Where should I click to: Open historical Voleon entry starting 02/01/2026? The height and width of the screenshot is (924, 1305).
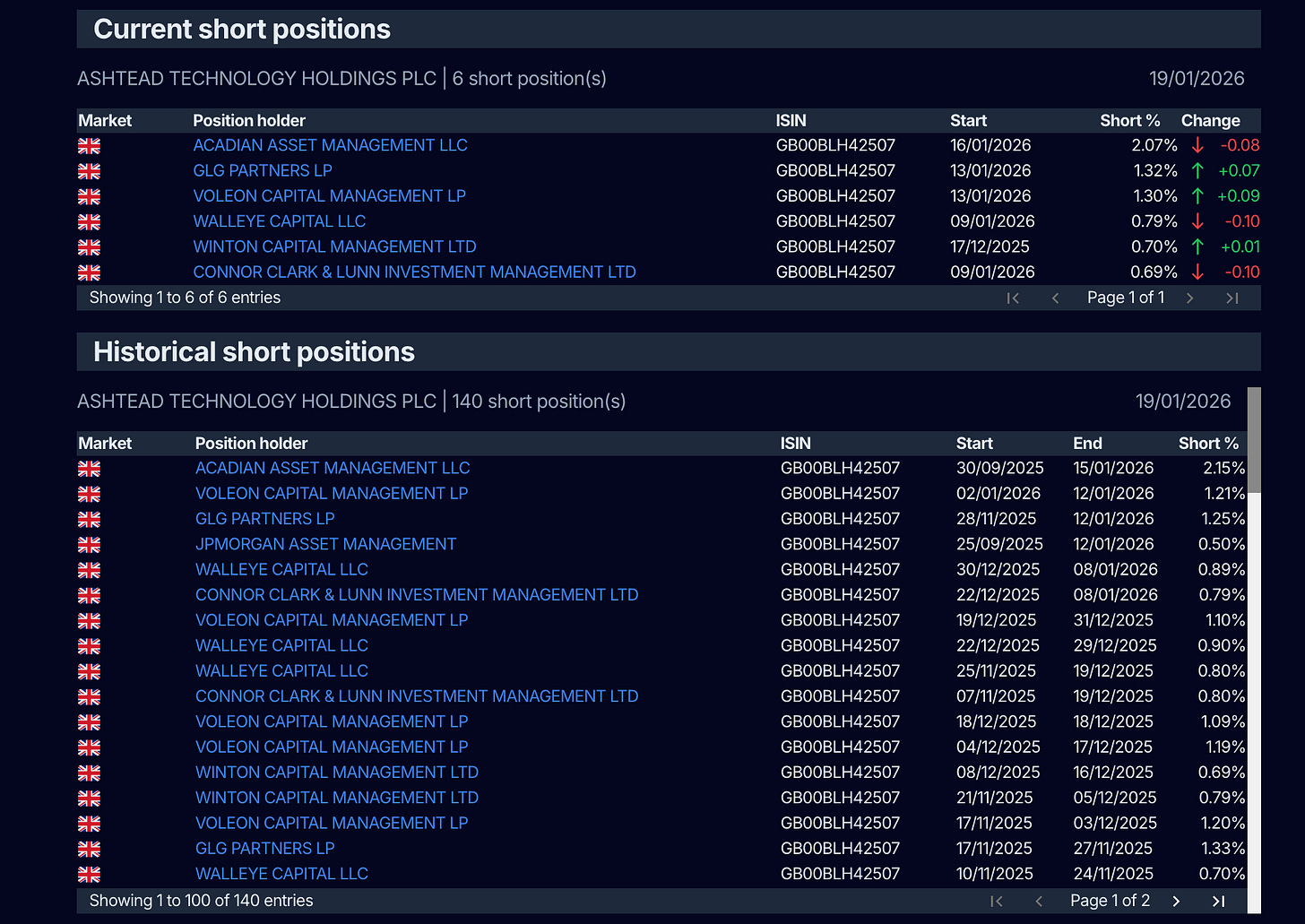click(332, 493)
